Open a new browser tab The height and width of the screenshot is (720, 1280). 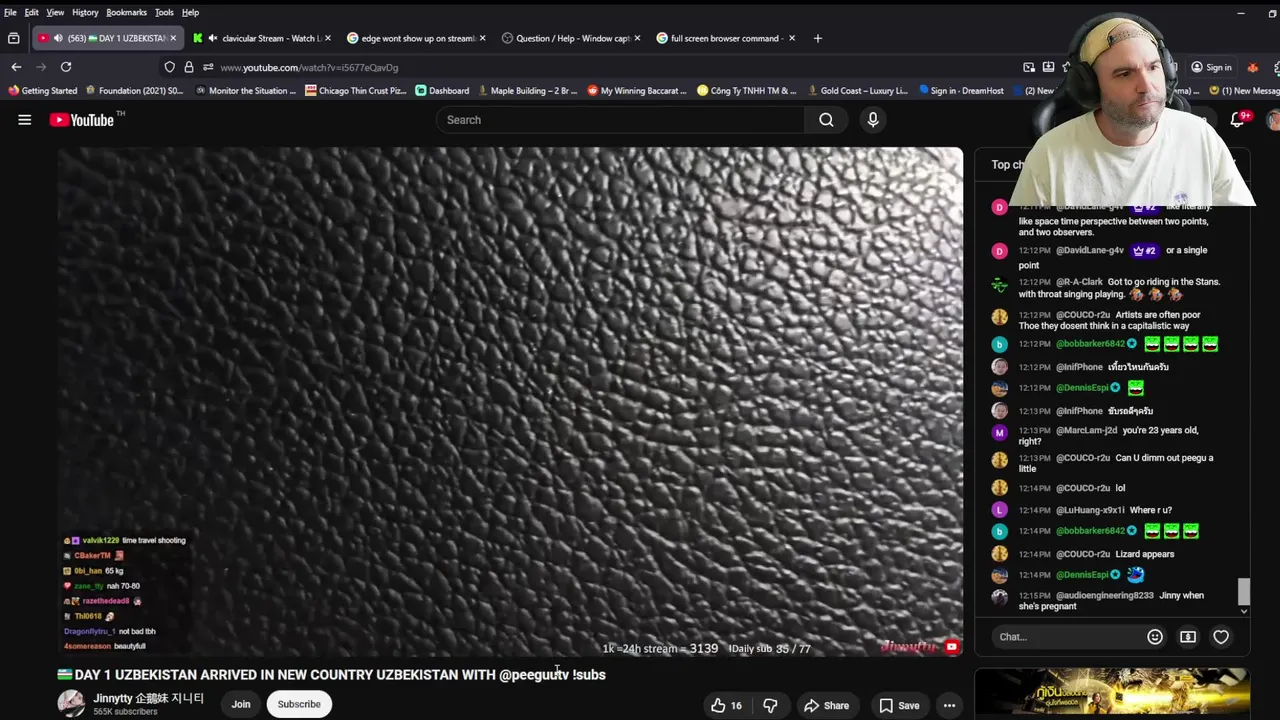[x=817, y=38]
